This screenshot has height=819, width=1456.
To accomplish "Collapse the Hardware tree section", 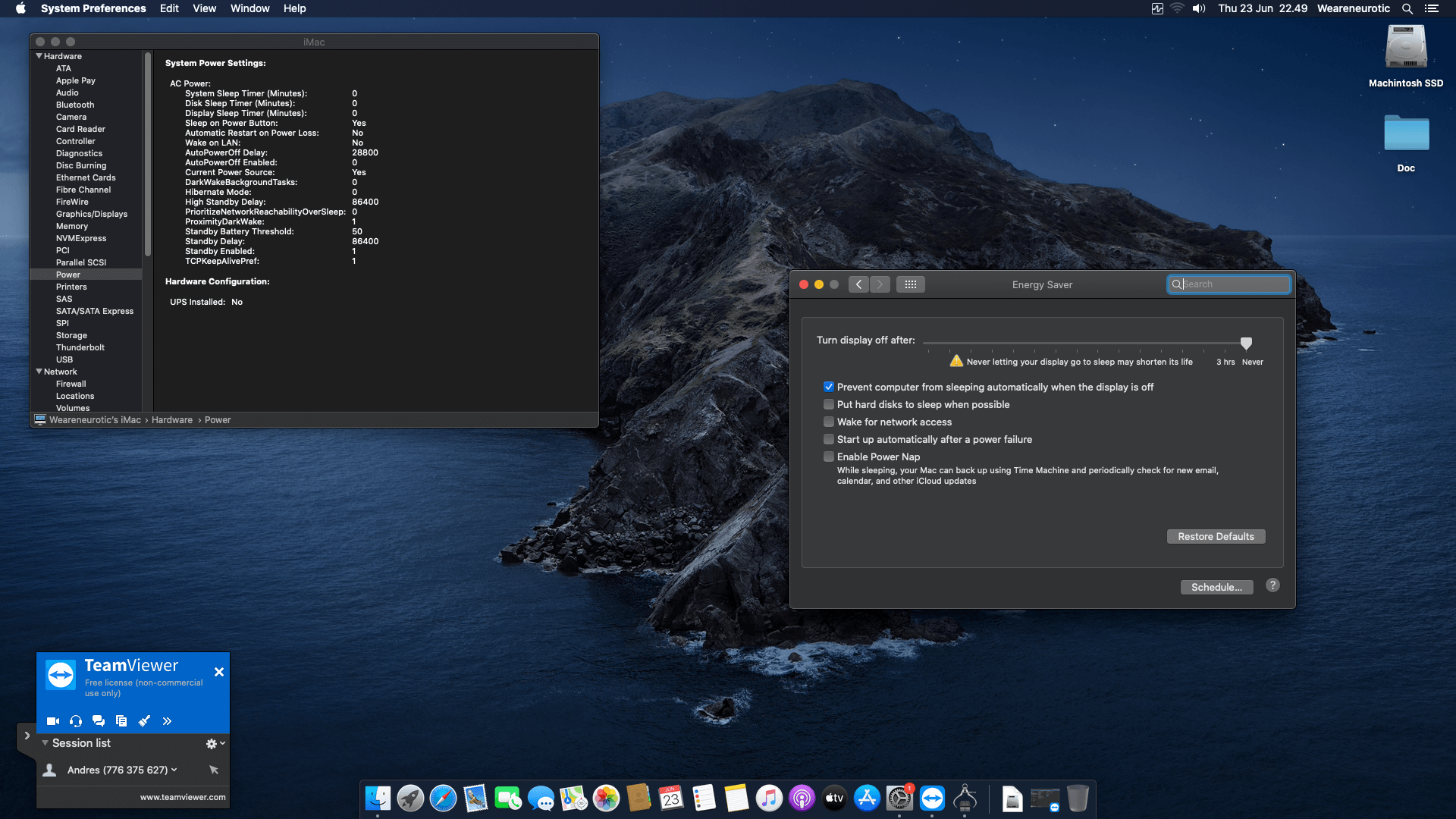I will [39, 56].
